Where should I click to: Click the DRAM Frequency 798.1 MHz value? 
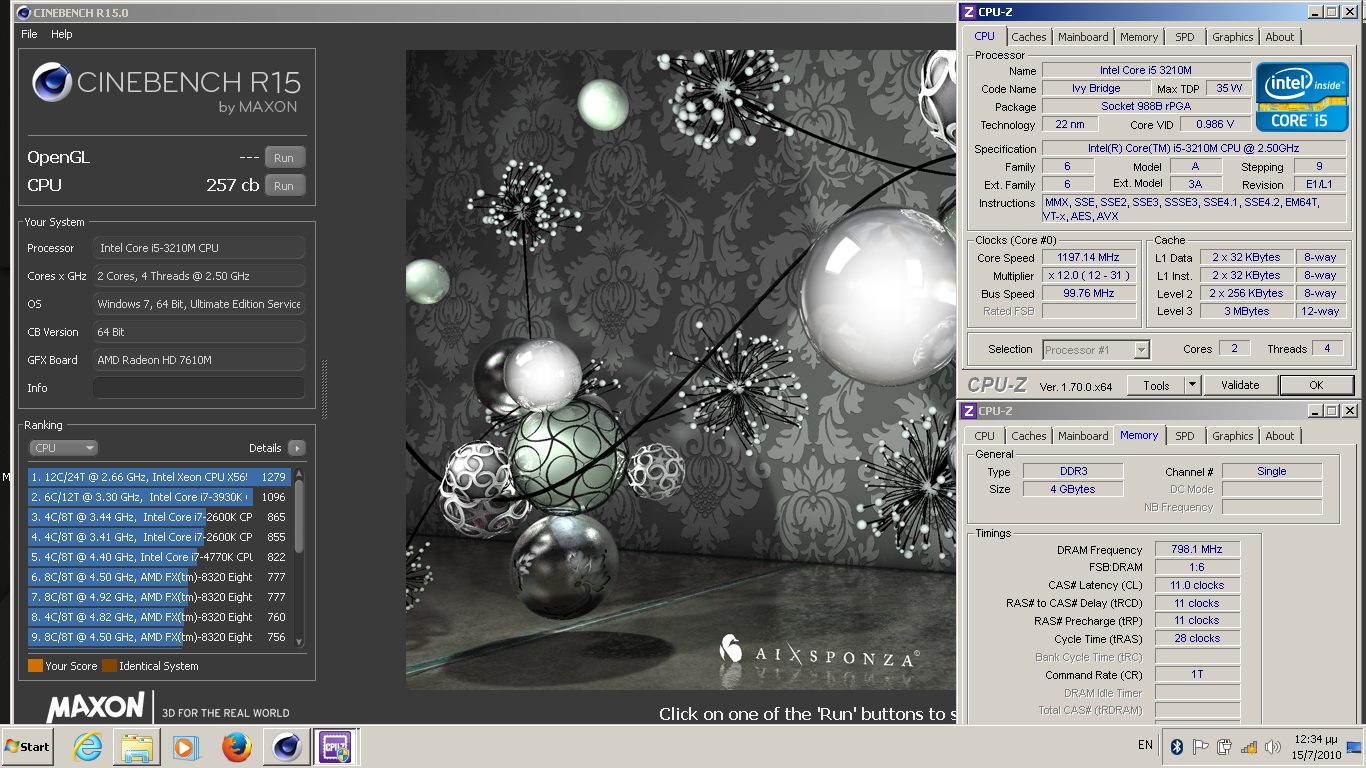(1197, 549)
